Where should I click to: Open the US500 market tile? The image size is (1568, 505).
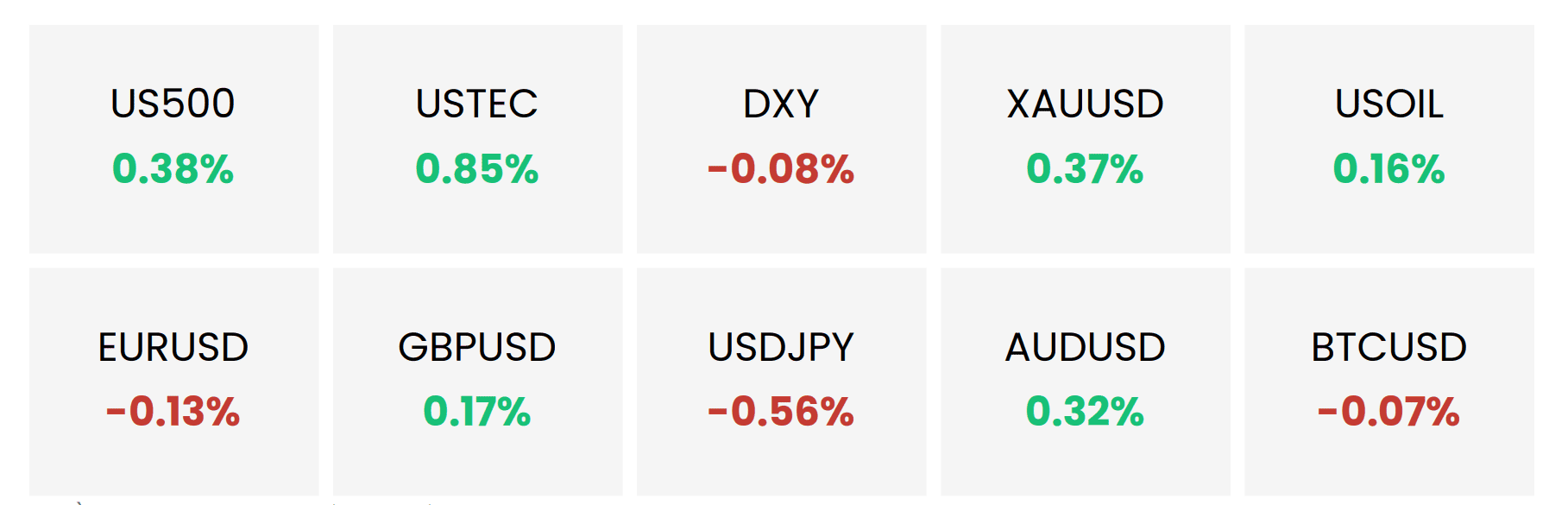[173, 139]
